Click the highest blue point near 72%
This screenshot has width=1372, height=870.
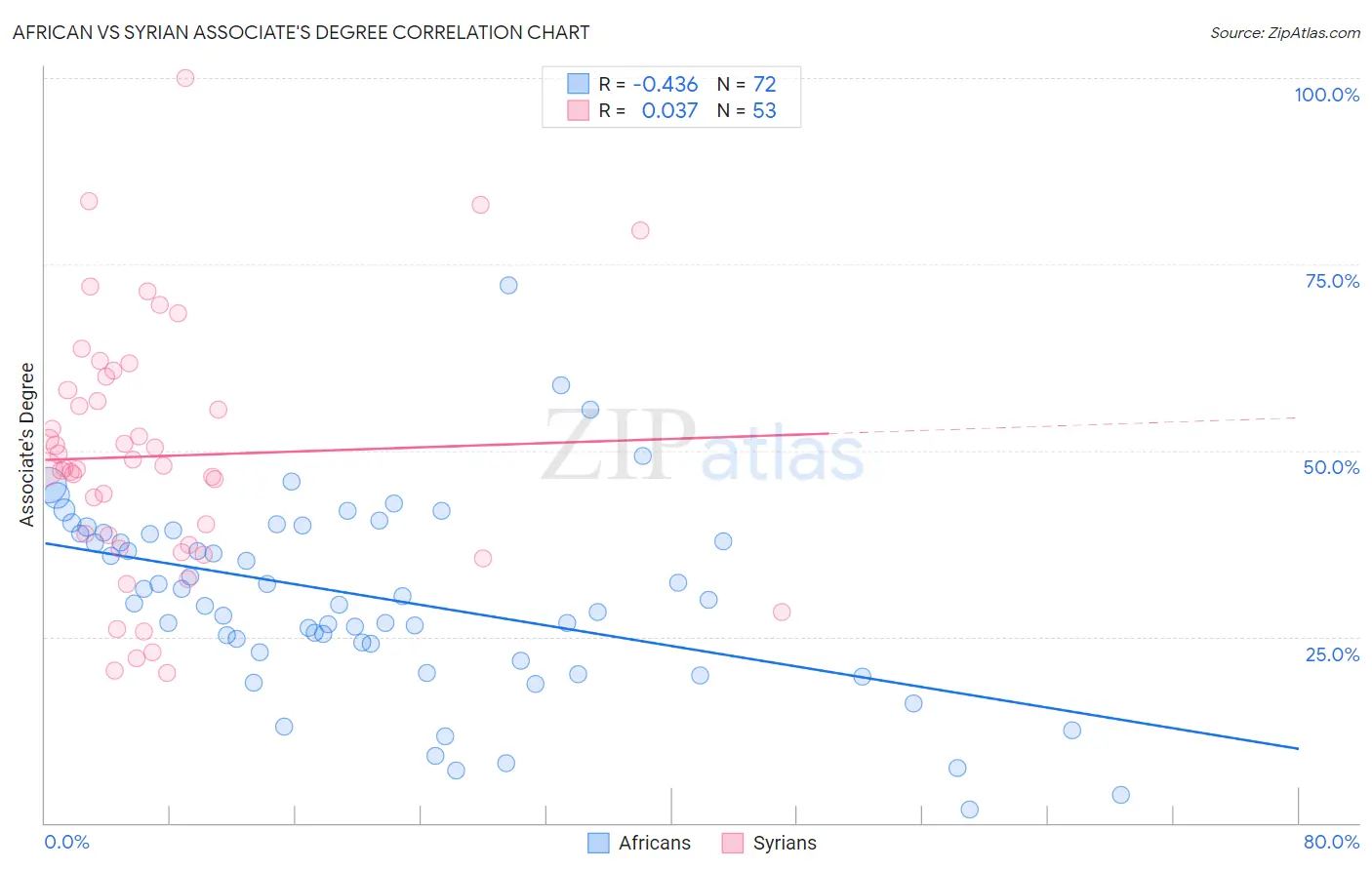[508, 286]
